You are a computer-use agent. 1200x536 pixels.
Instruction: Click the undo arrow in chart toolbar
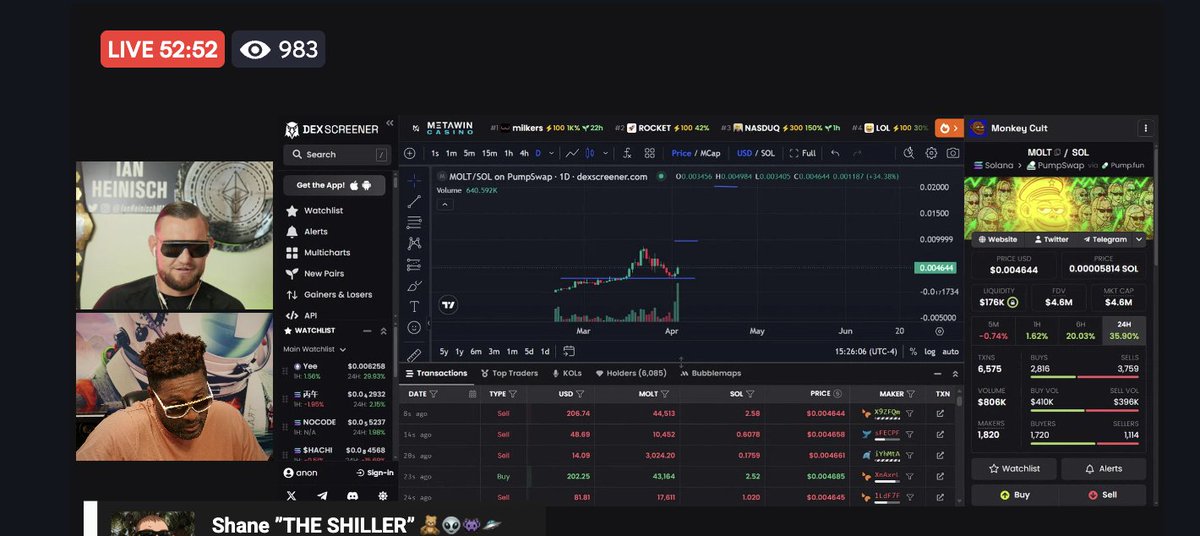coord(834,153)
